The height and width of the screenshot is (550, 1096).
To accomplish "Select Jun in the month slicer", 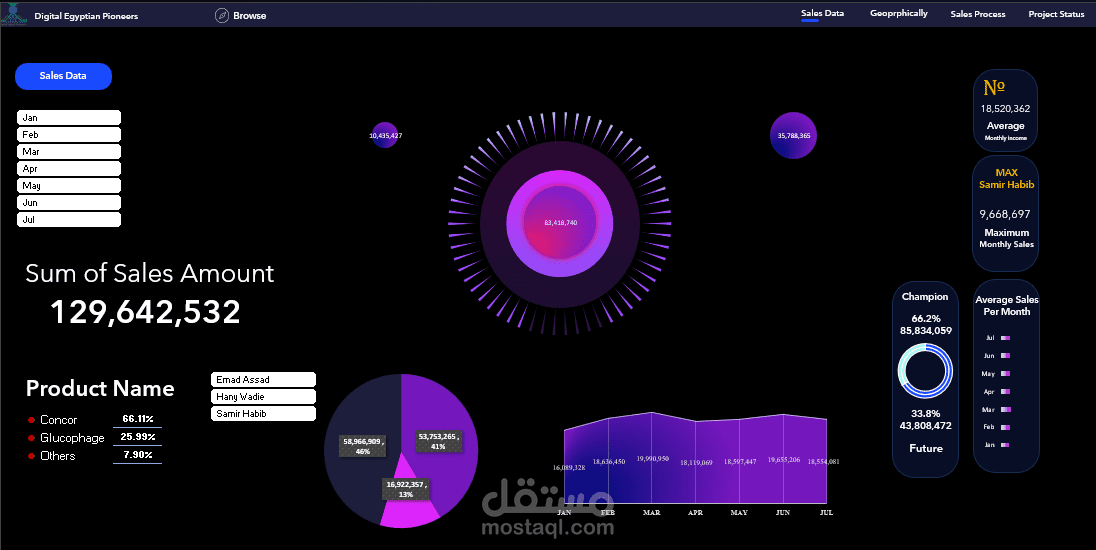I will (68, 203).
